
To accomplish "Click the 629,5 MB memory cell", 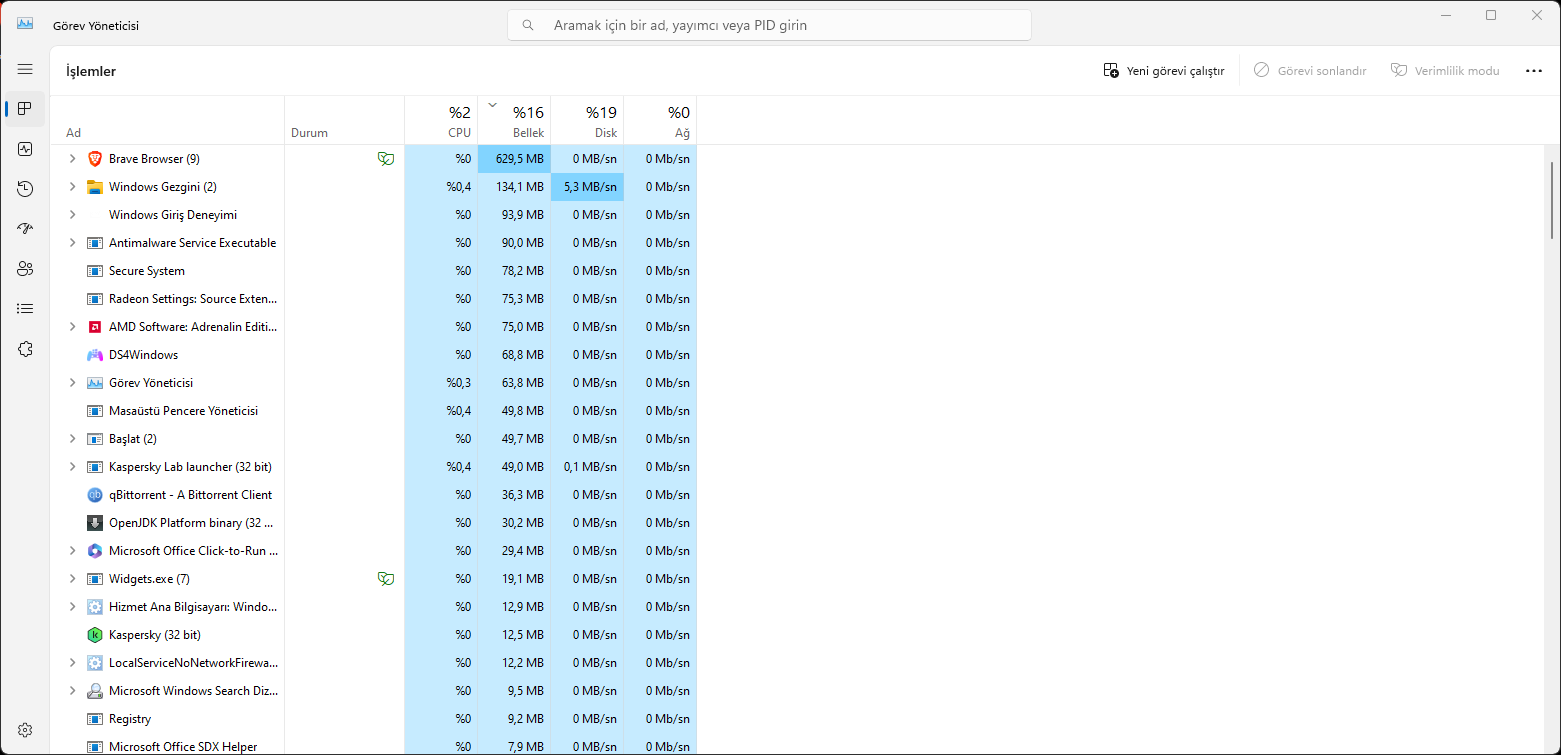I will click(514, 158).
